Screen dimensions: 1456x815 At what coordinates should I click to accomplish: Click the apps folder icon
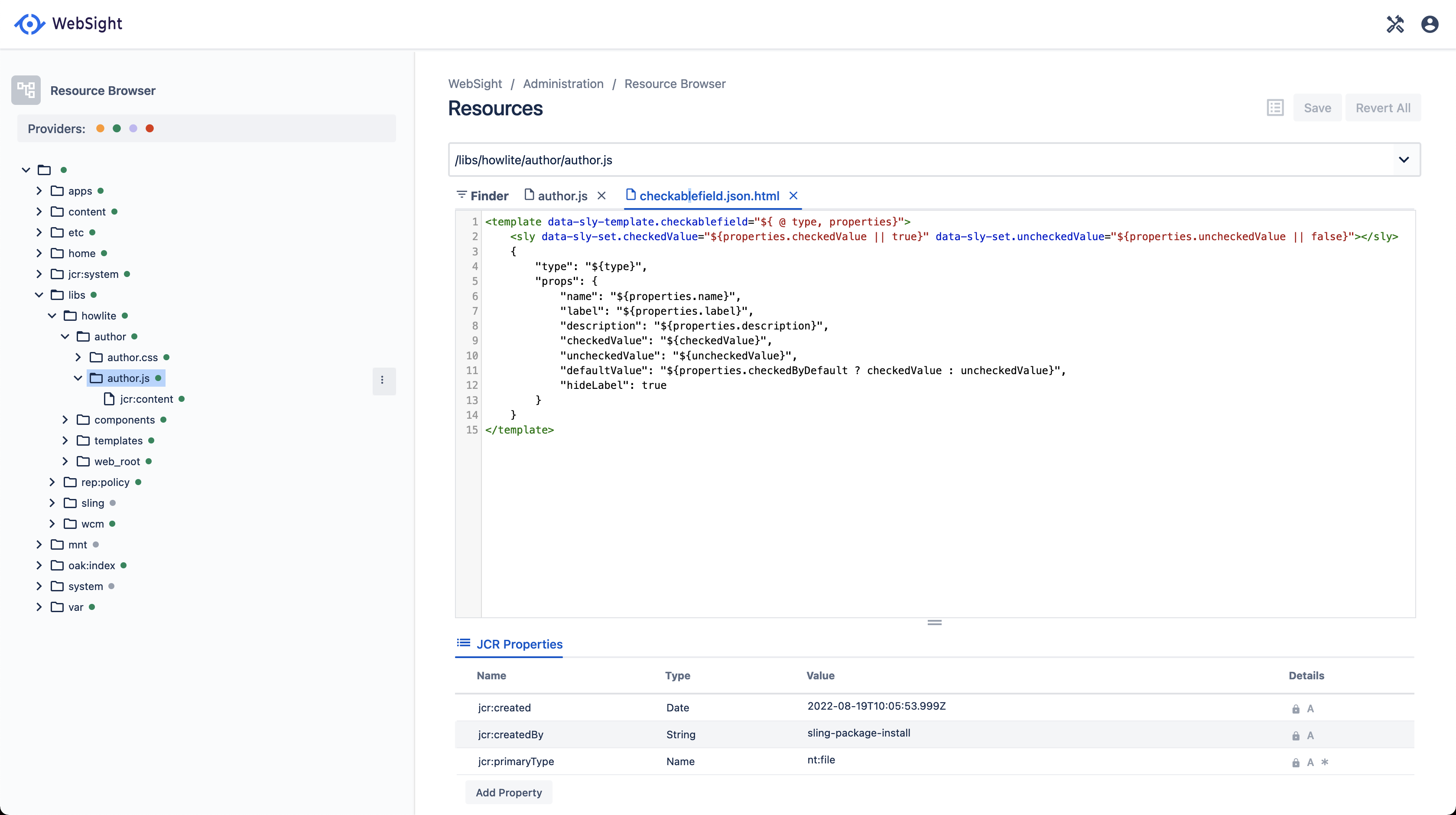point(57,191)
